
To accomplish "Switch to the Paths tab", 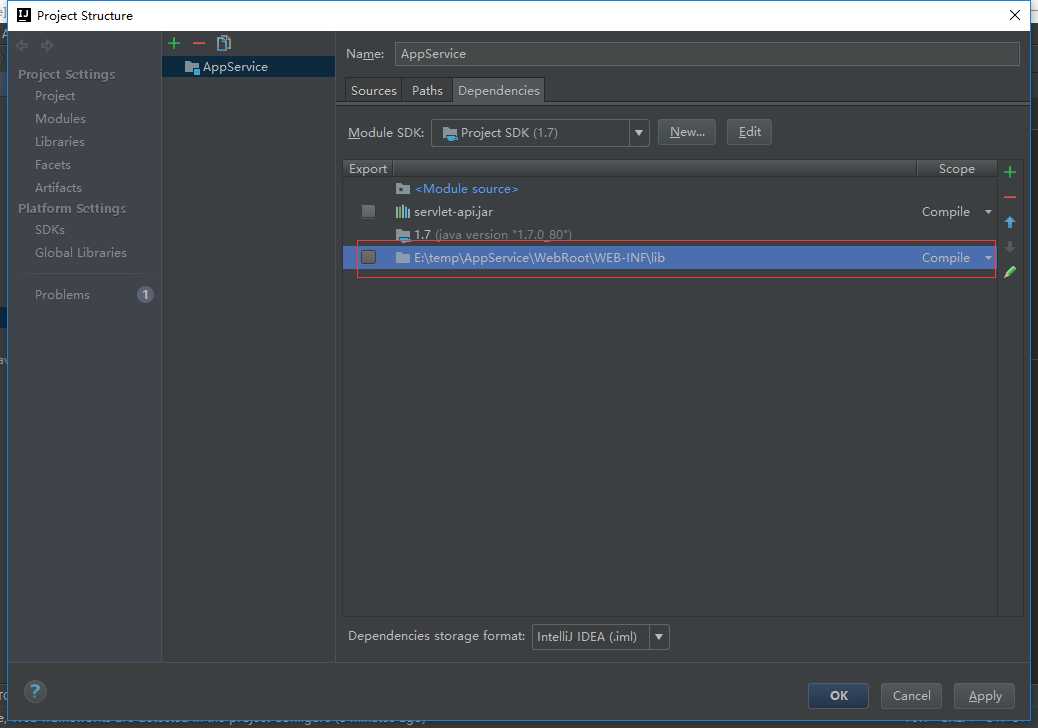I will [x=427, y=91].
